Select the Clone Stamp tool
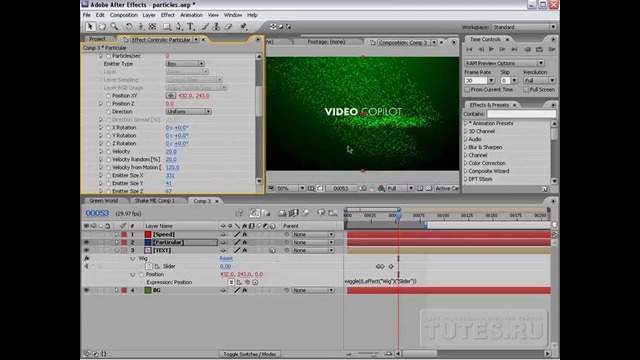Screen dimensions: 640x360 click(216, 27)
